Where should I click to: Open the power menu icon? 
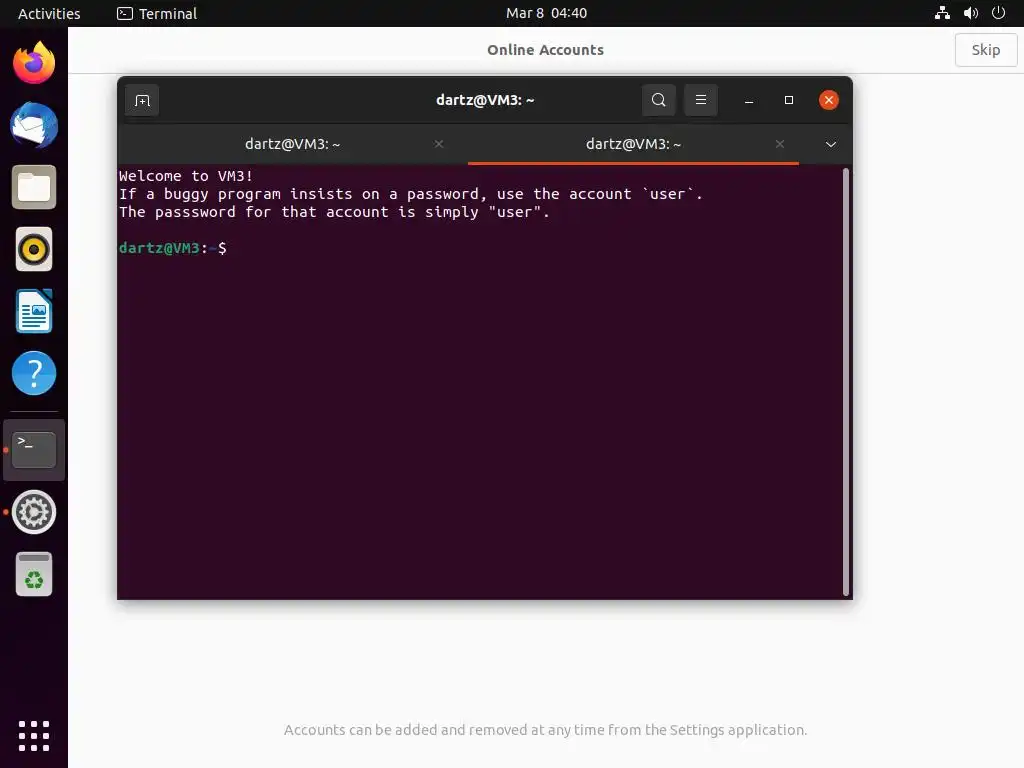pyautogui.click(x=999, y=13)
